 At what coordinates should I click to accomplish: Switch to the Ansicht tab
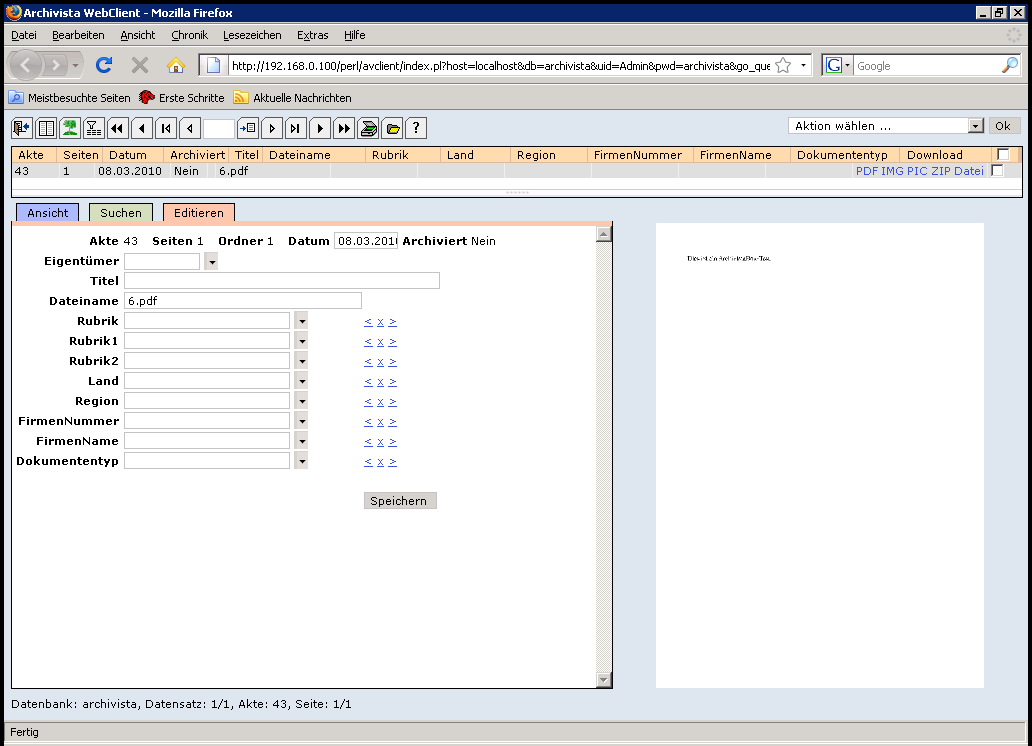47,213
